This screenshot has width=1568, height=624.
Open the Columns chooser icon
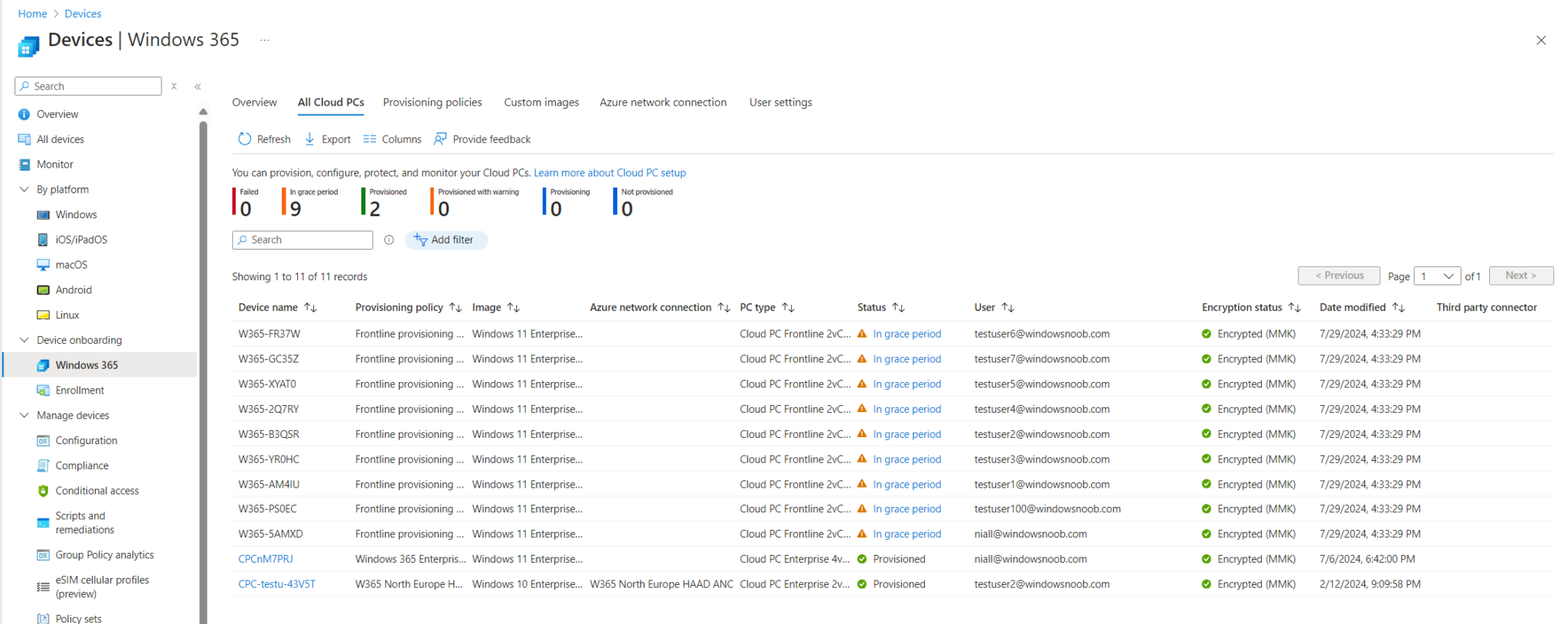click(370, 139)
